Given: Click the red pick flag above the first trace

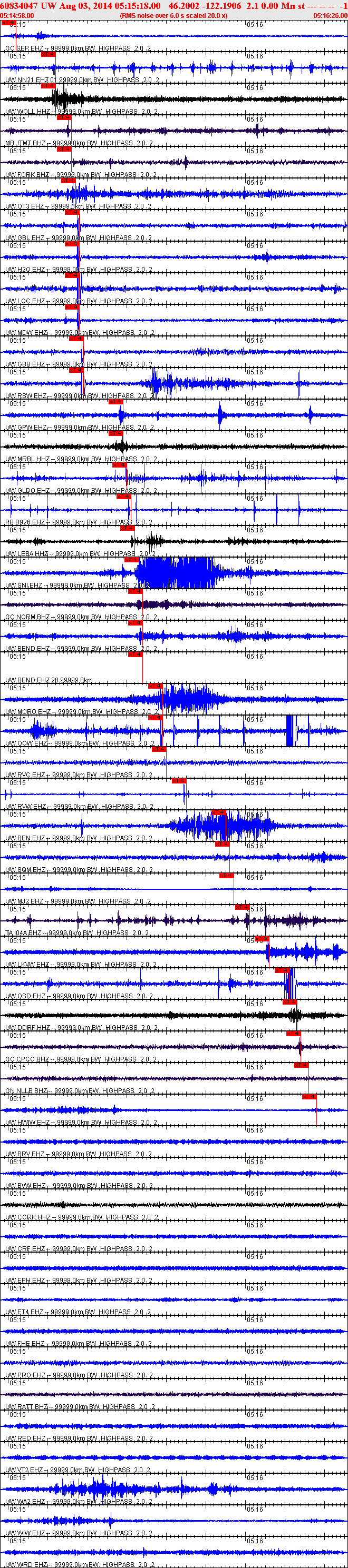Looking at the screenshot, I should point(8,23).
